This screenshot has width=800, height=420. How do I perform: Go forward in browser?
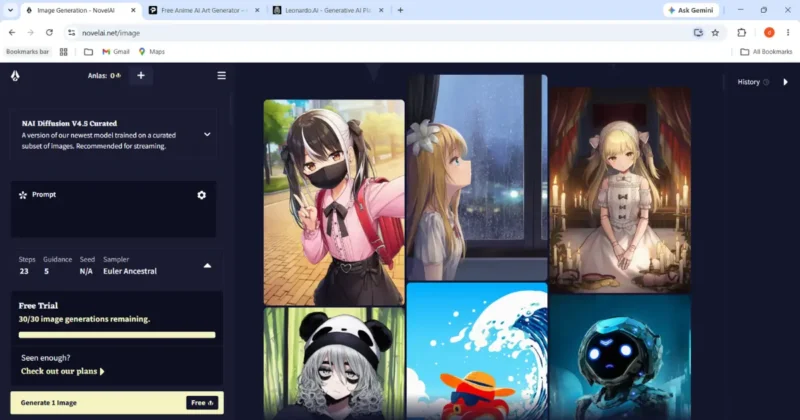pos(31,33)
